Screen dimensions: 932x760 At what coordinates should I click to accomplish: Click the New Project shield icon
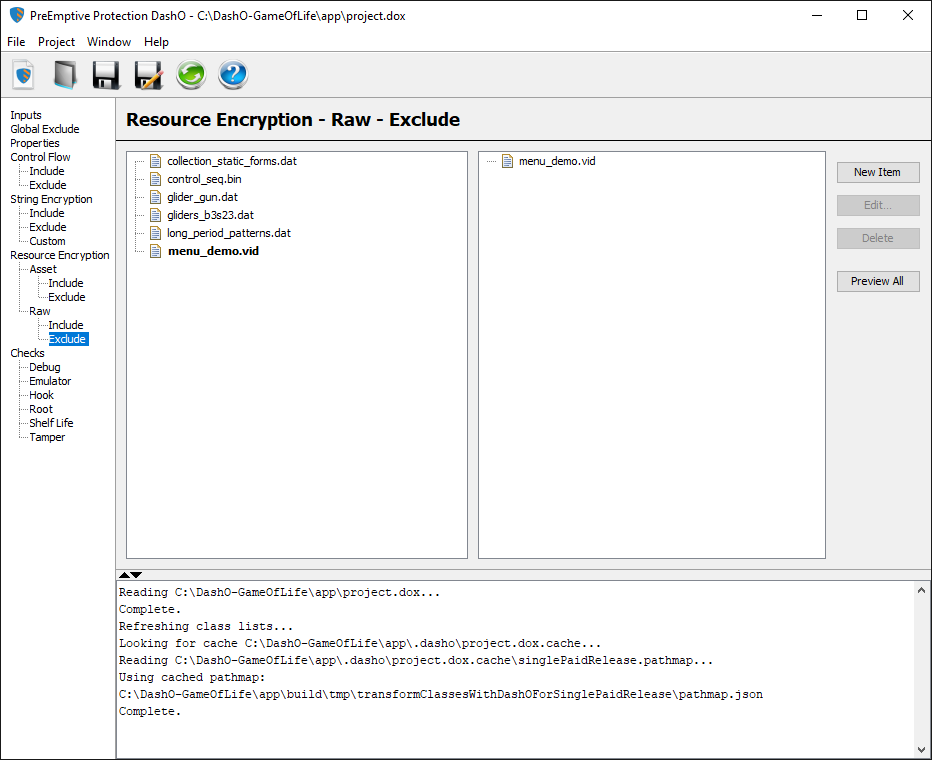(x=23, y=75)
